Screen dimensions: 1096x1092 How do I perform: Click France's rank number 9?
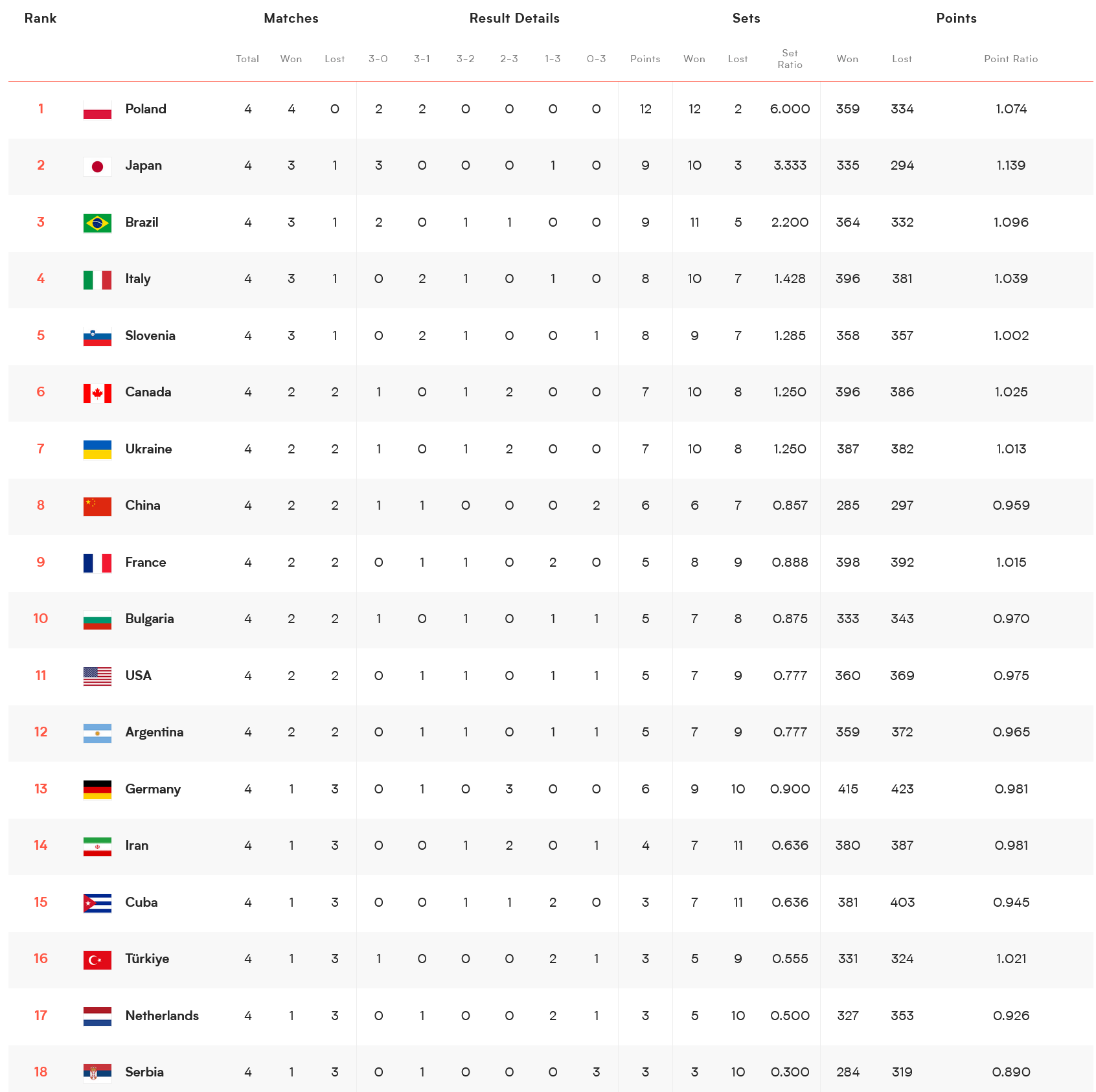pos(41,562)
